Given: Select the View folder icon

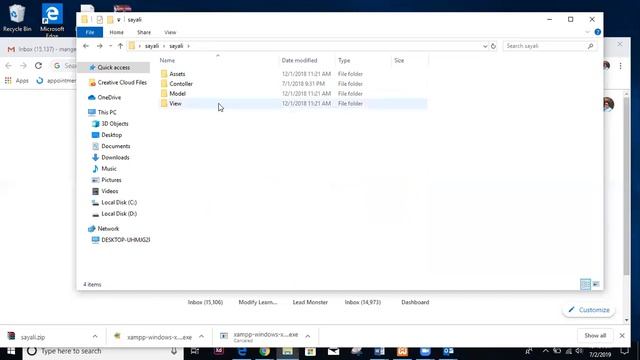Looking at the screenshot, I should (164, 103).
